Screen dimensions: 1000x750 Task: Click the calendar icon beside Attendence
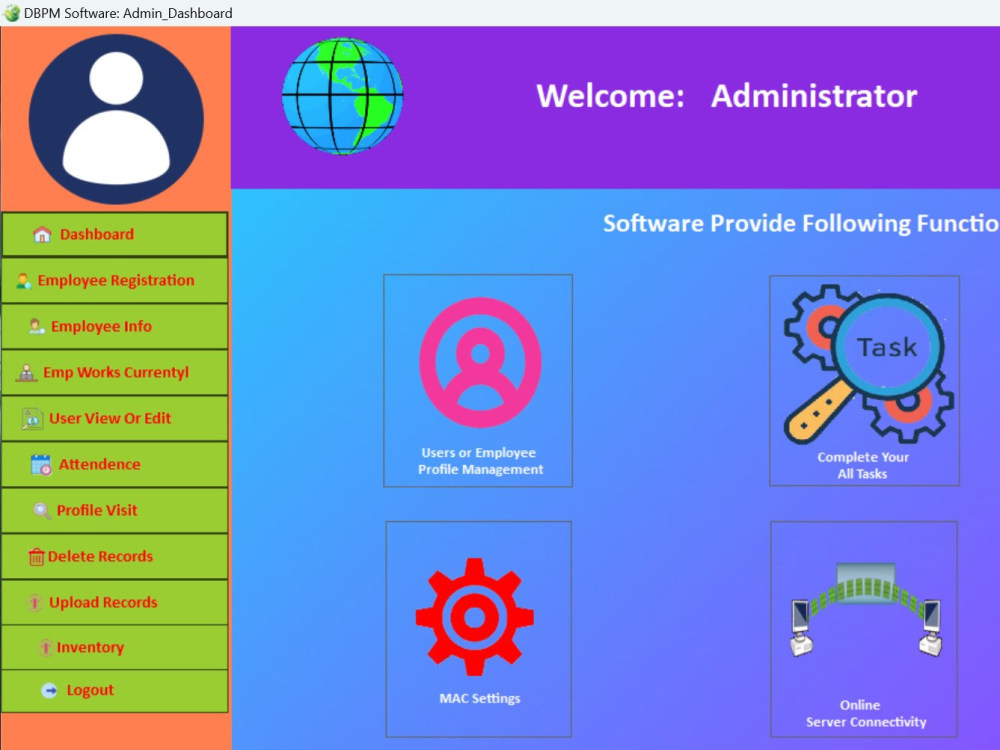coord(41,464)
